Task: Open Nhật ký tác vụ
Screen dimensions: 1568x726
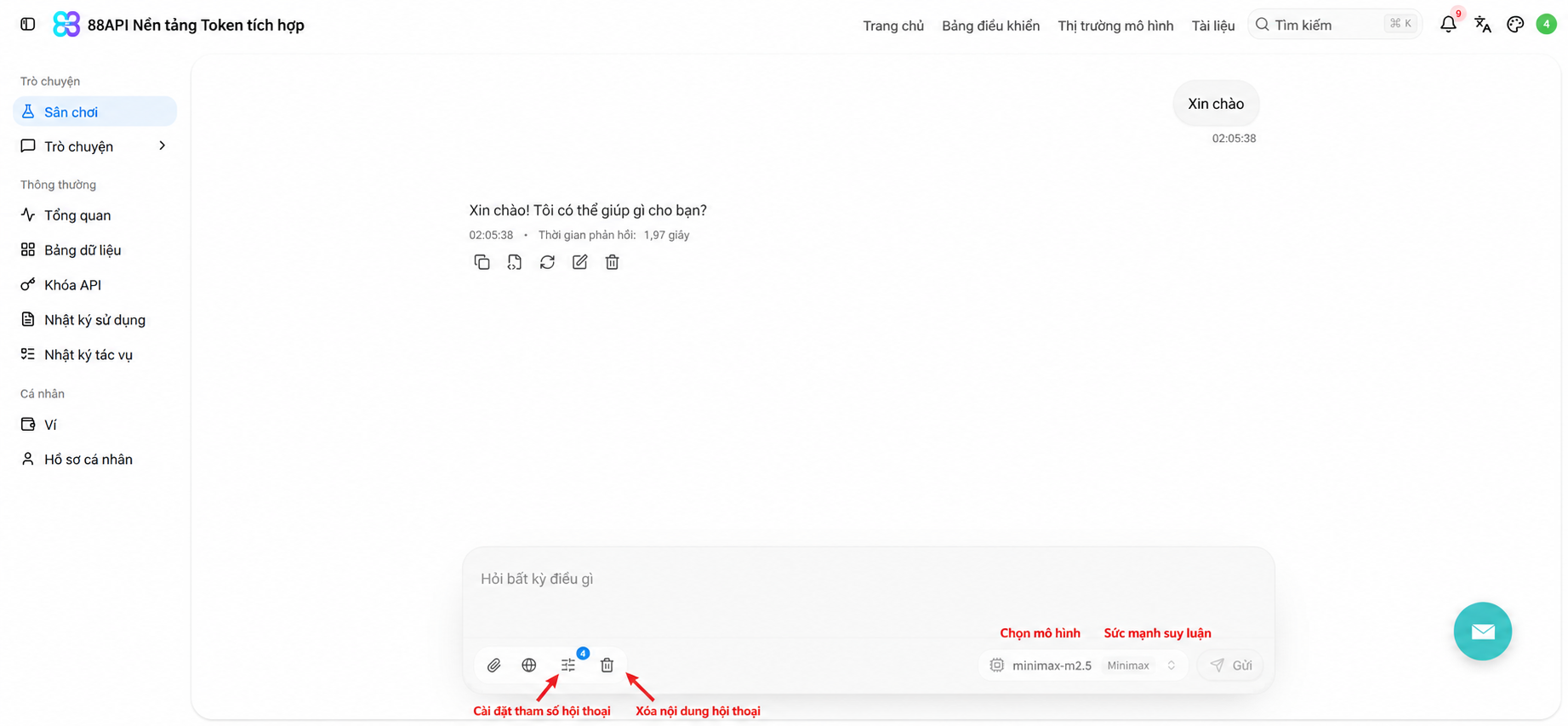Action: tap(94, 355)
